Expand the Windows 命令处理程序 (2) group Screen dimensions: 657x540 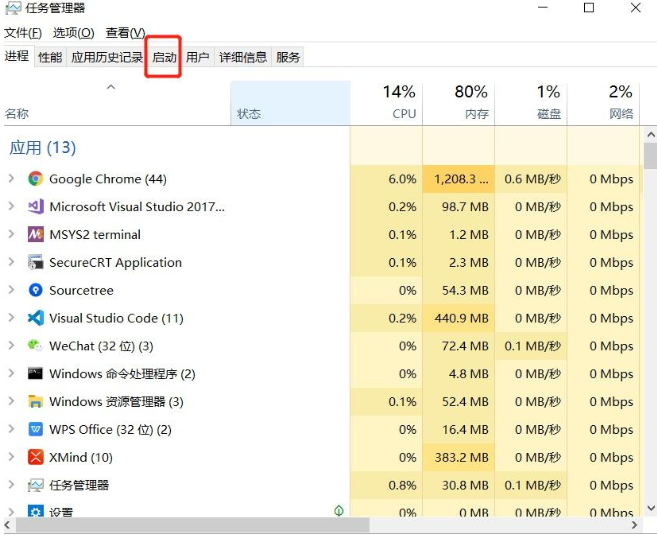[x=11, y=373]
